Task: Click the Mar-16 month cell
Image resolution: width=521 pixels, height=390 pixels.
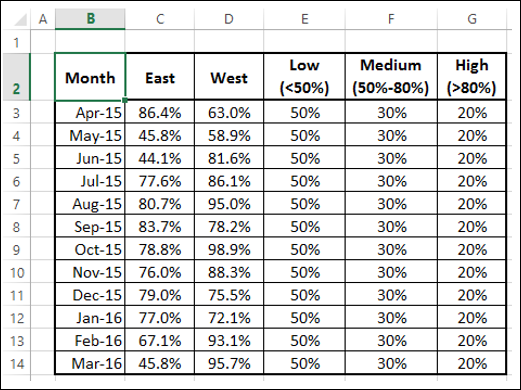Action: (x=90, y=363)
